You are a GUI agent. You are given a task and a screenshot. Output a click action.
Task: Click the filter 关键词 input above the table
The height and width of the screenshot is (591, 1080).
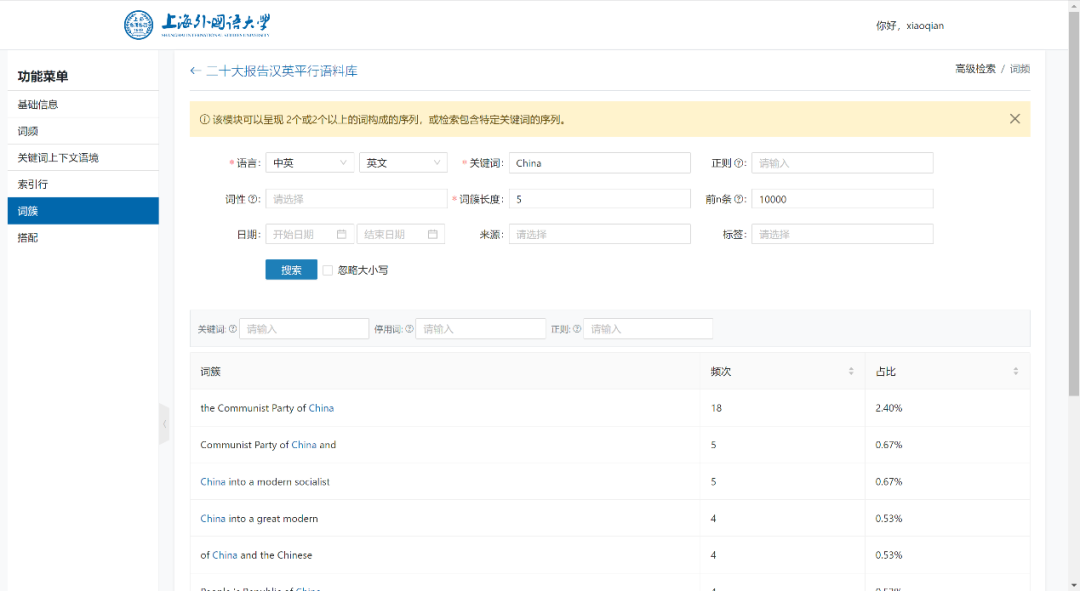point(304,329)
